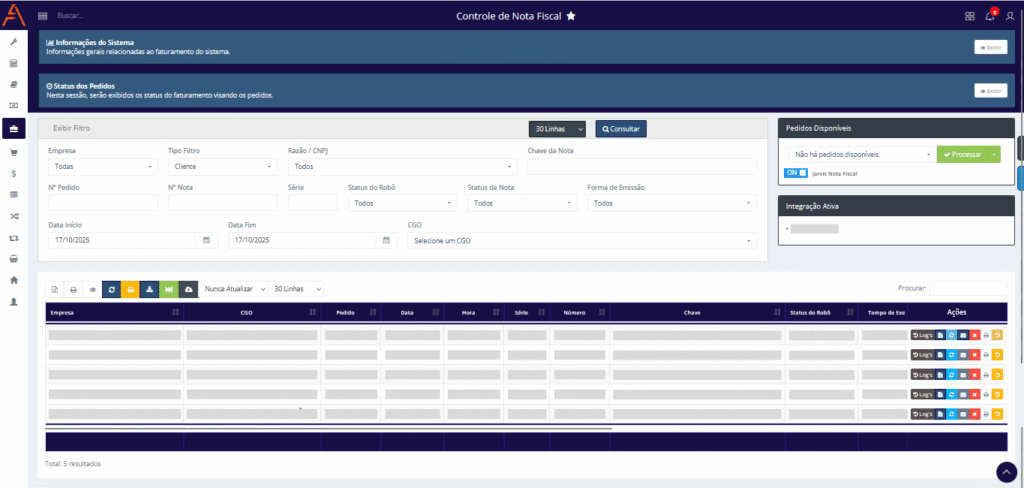Click the Procurar search input field
1024x488 pixels.
coord(967,288)
